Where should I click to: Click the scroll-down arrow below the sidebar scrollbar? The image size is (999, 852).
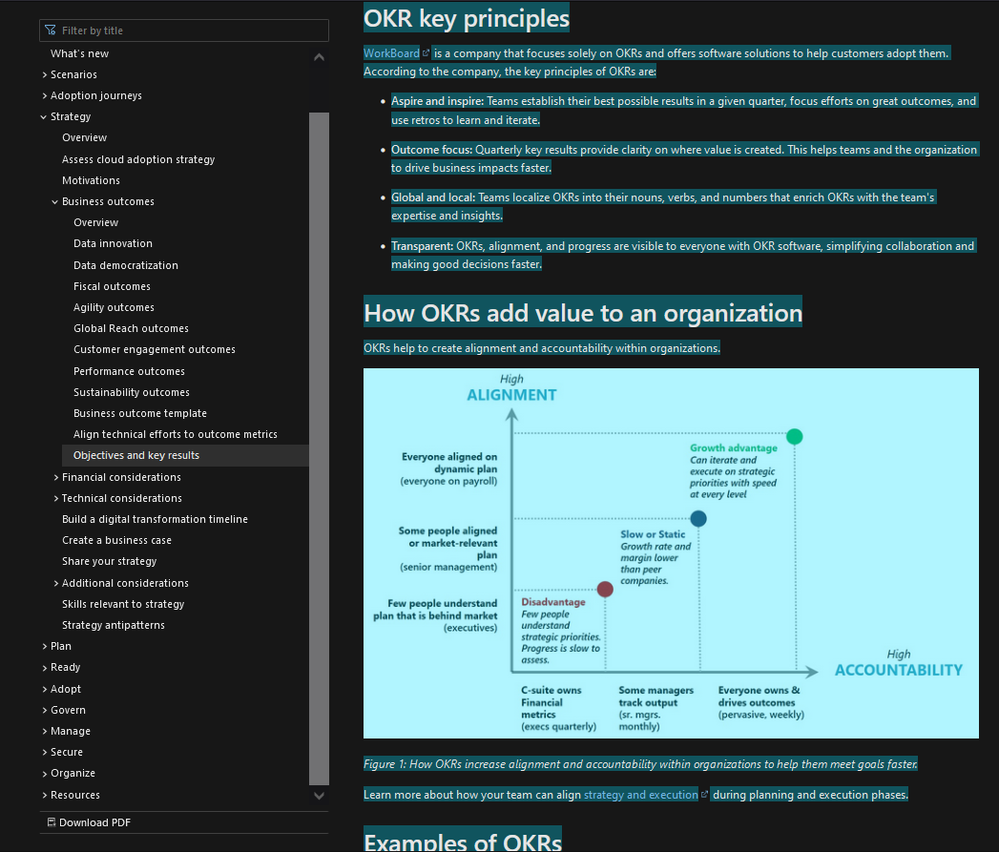[x=318, y=795]
